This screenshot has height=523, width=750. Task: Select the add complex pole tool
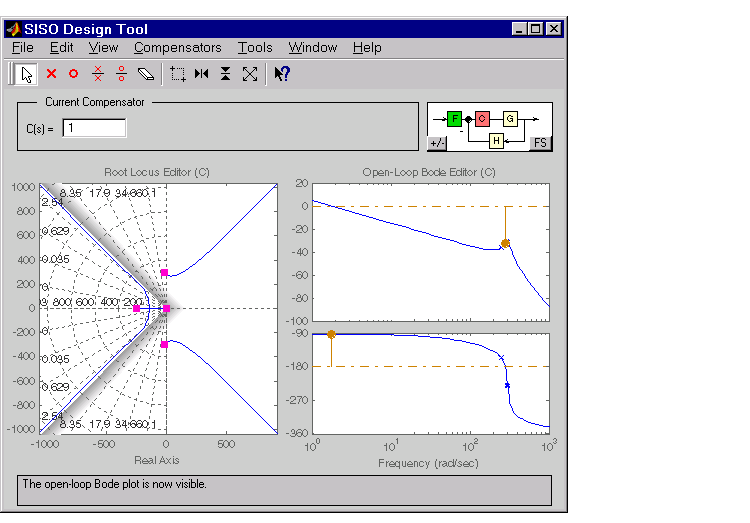[98, 73]
